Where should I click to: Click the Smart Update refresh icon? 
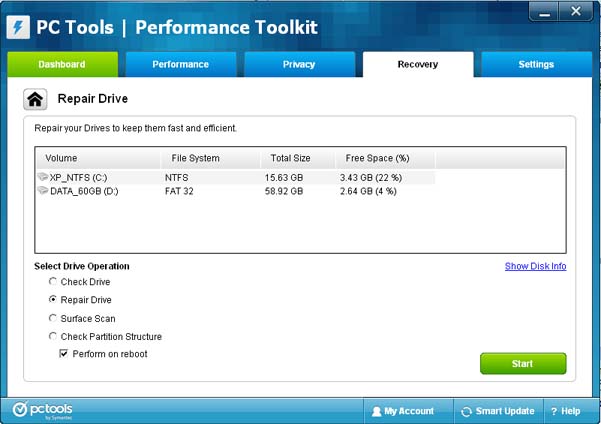[x=466, y=411]
